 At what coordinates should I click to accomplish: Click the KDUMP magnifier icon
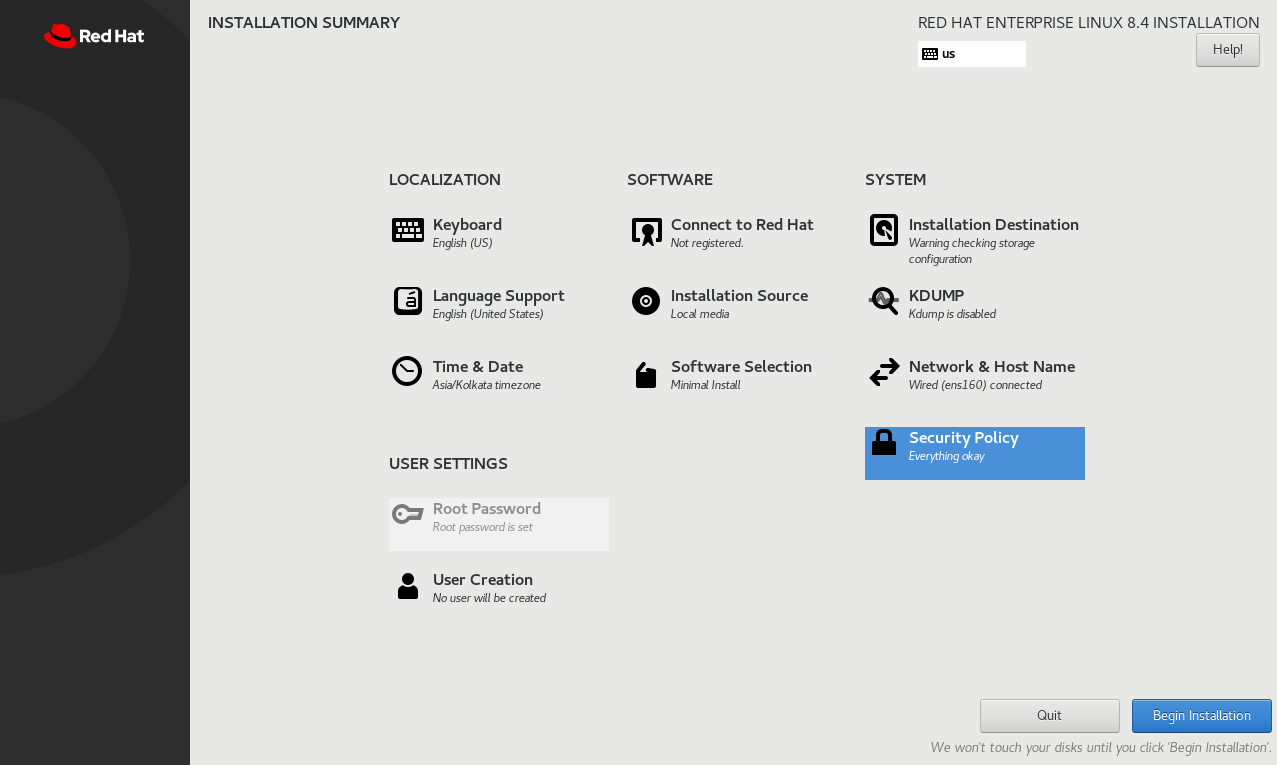click(884, 301)
